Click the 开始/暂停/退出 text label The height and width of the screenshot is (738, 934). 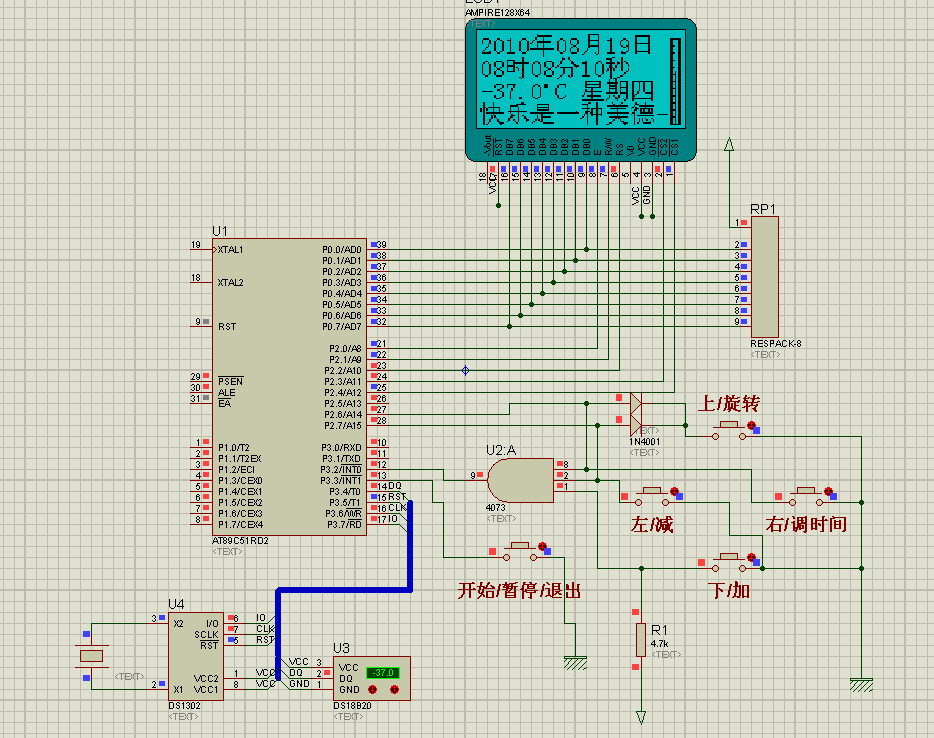(x=519, y=591)
